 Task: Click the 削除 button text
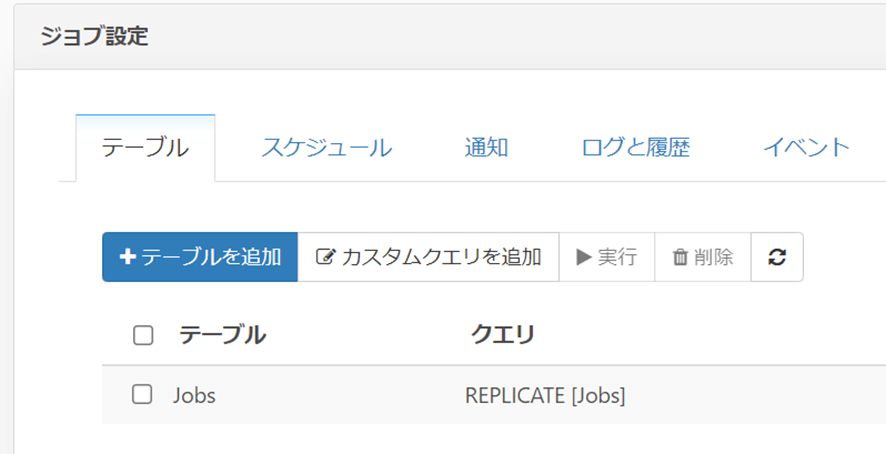pyautogui.click(x=714, y=257)
